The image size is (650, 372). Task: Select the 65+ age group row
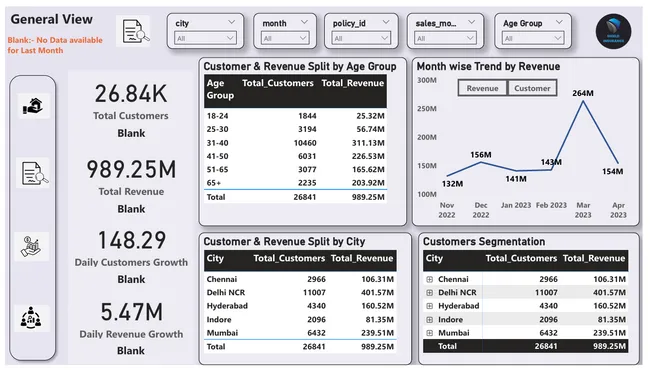point(295,183)
